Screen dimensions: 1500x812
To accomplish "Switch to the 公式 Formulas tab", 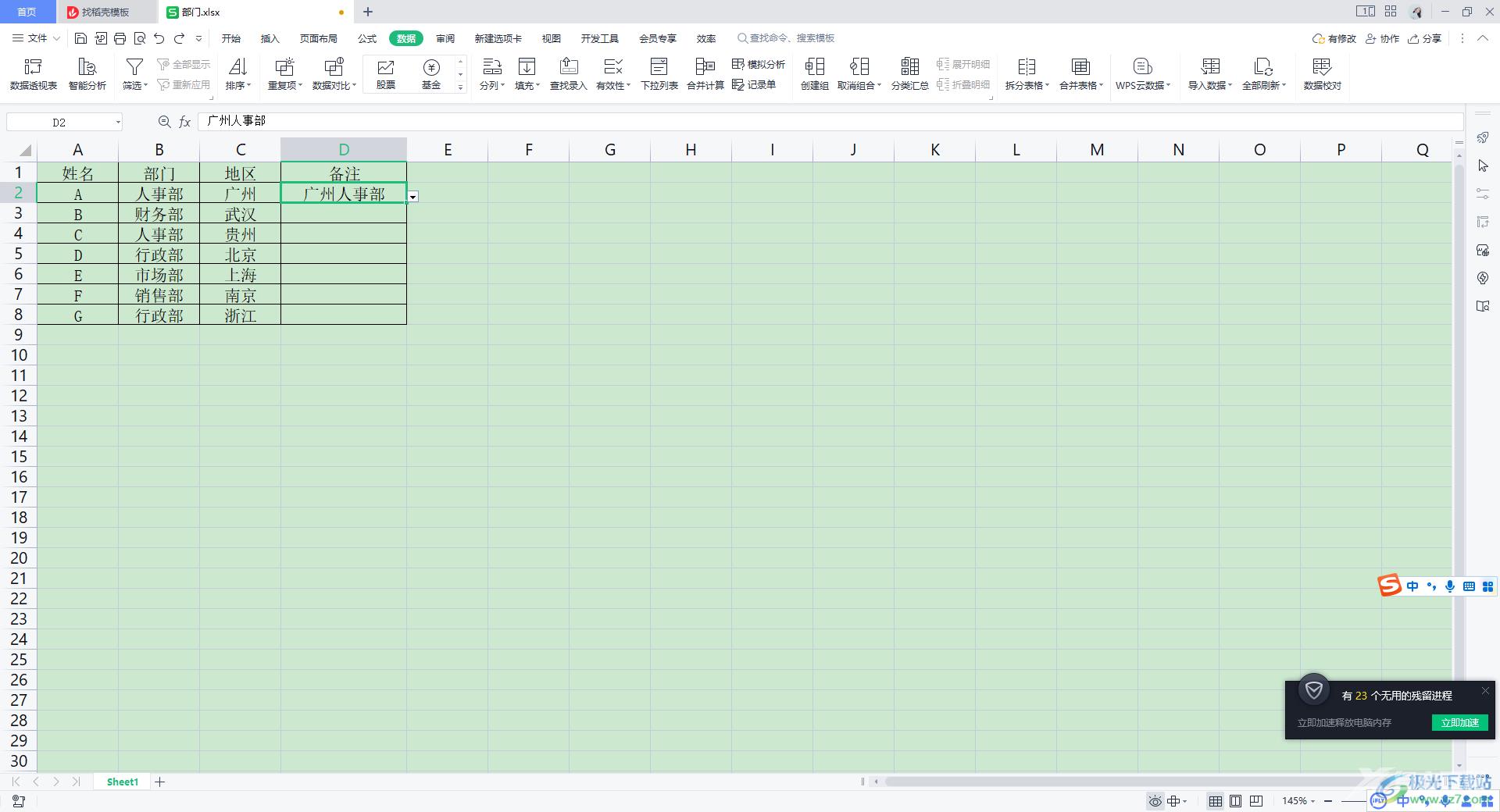I will (x=367, y=38).
